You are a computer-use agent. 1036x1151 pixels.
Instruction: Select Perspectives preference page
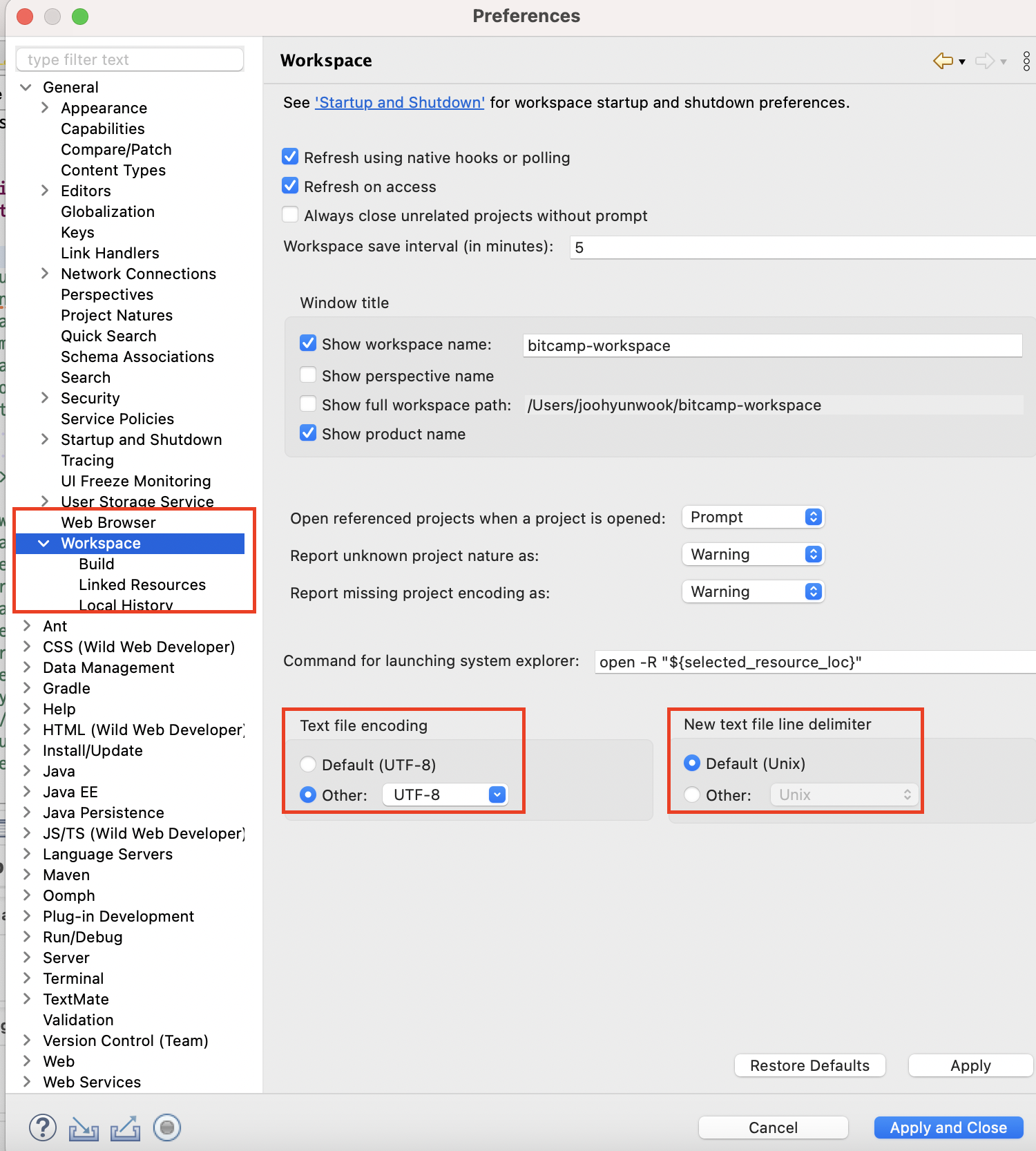[107, 294]
